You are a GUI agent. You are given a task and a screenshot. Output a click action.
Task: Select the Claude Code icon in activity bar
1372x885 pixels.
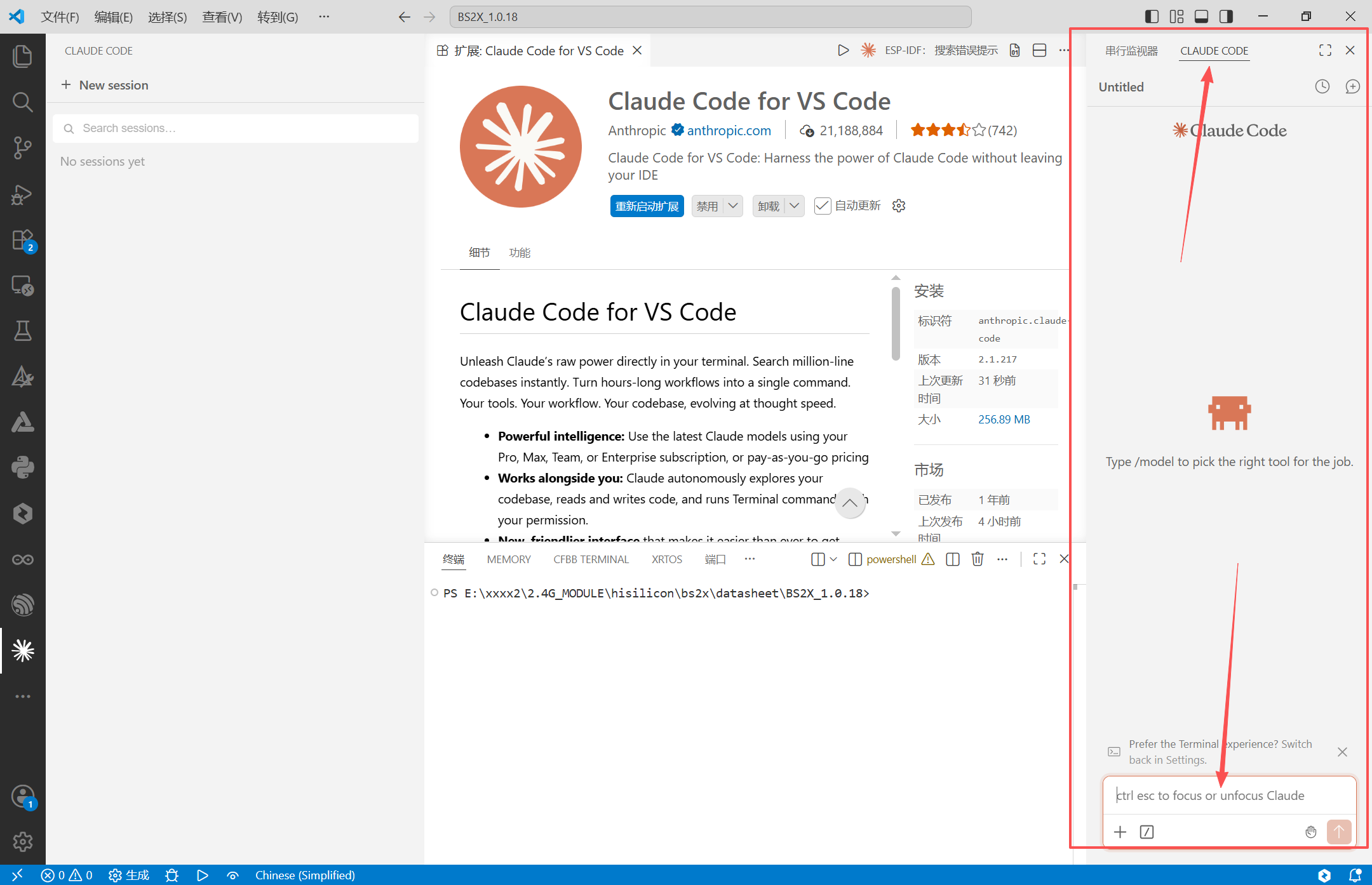coord(23,650)
